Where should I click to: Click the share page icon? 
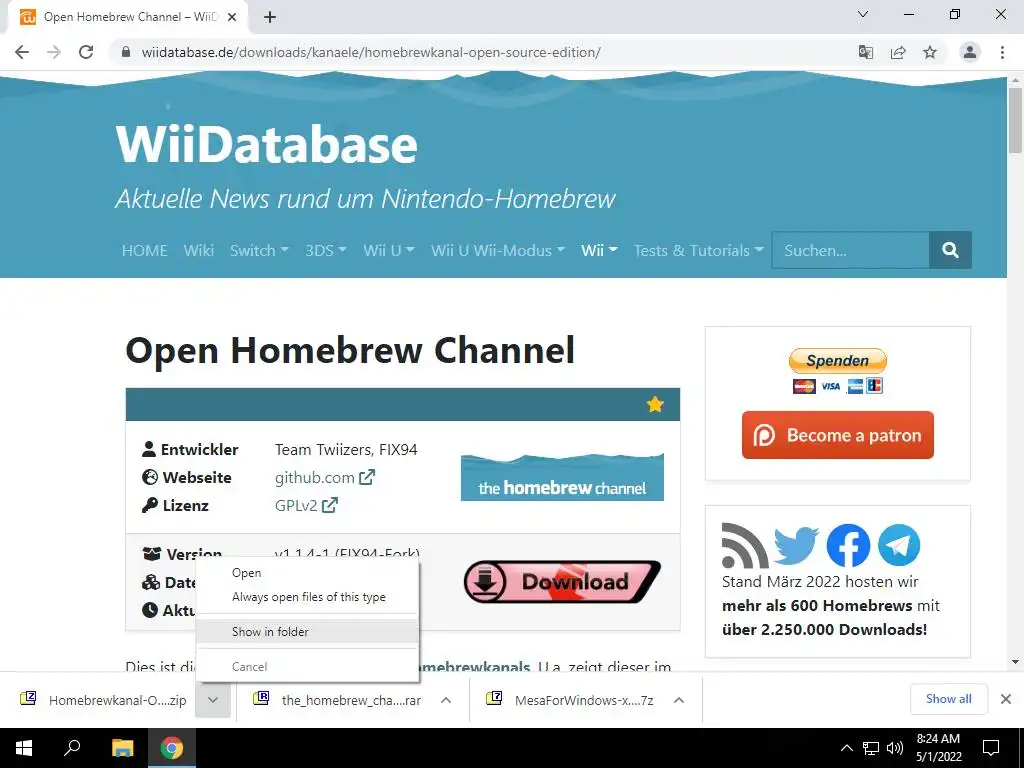pos(898,52)
